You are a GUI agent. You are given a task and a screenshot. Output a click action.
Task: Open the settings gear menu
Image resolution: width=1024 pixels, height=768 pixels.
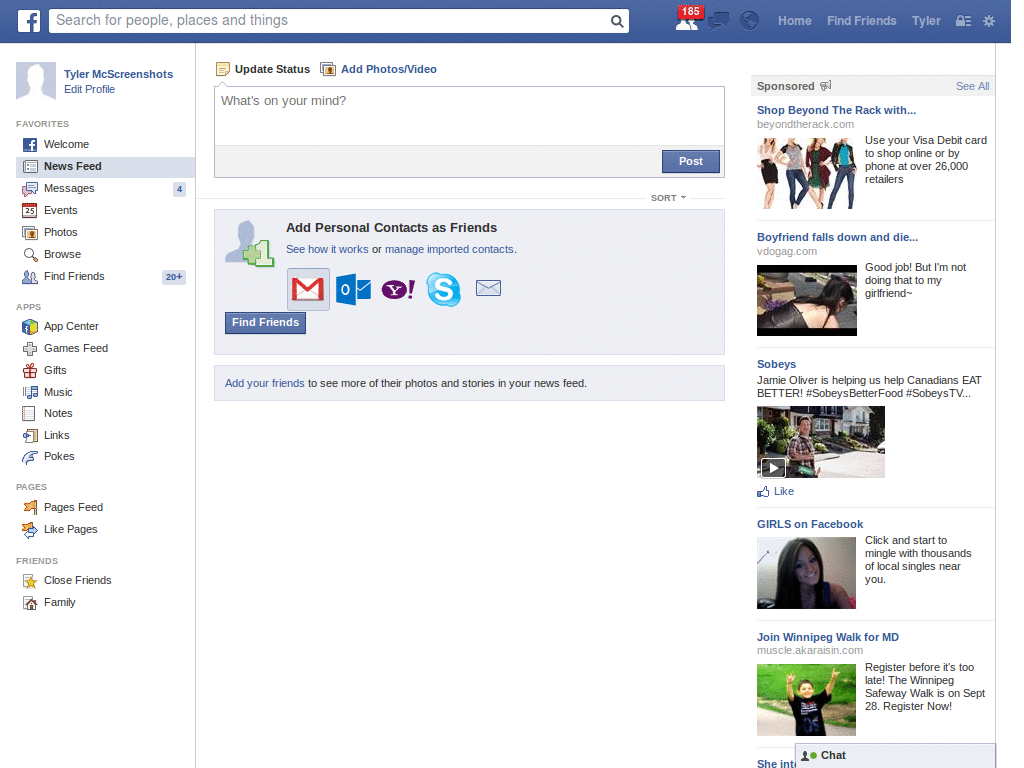[x=989, y=21]
